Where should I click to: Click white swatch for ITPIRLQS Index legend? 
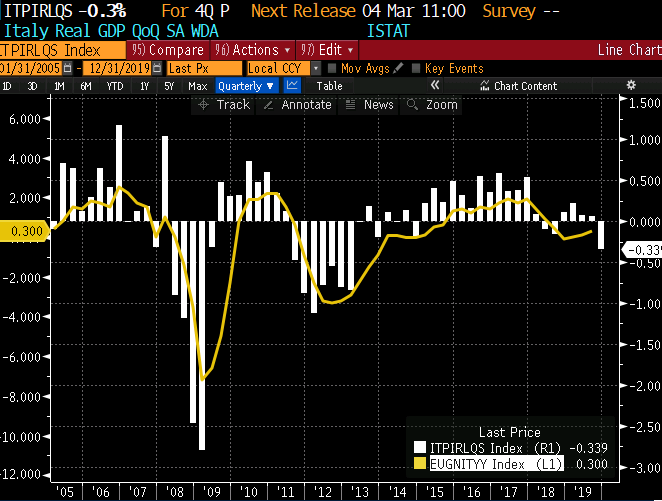coord(420,447)
